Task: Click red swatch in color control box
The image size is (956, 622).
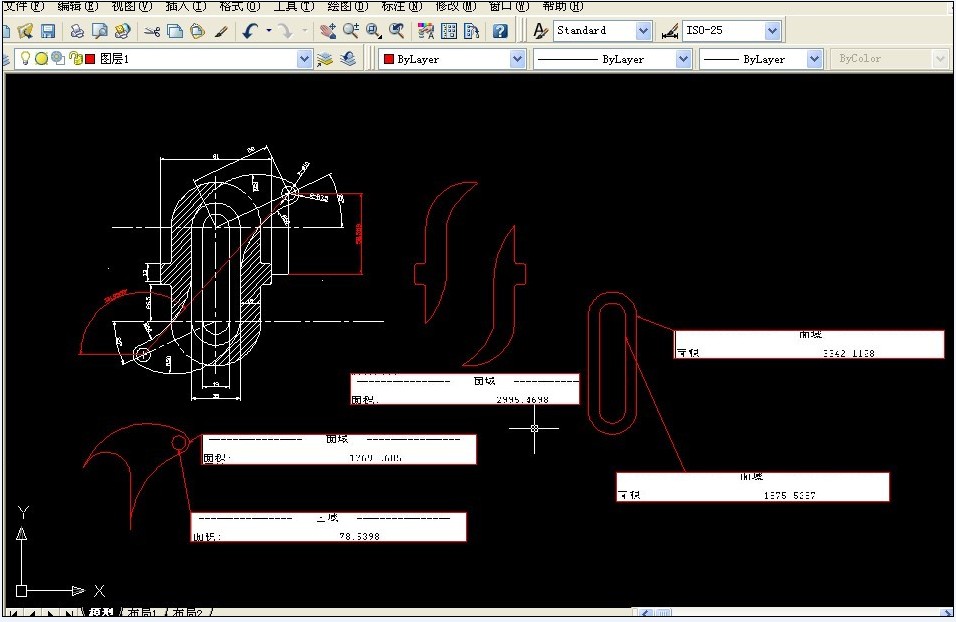Action: (389, 59)
